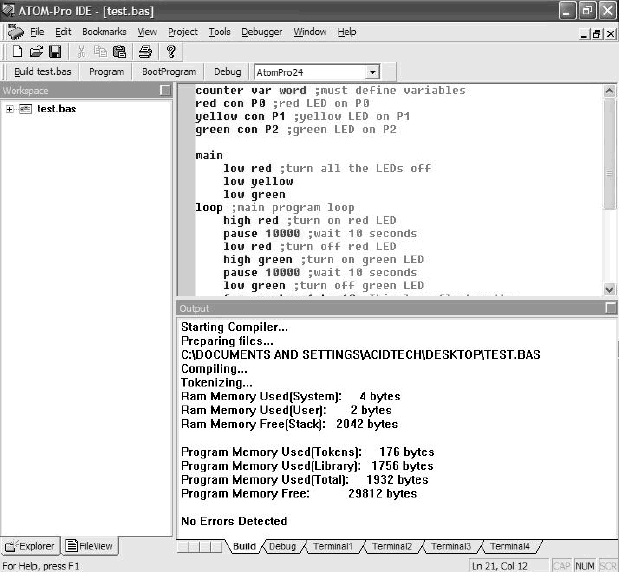The image size is (619, 572).
Task: Click the New file icon
Action: pos(17,51)
